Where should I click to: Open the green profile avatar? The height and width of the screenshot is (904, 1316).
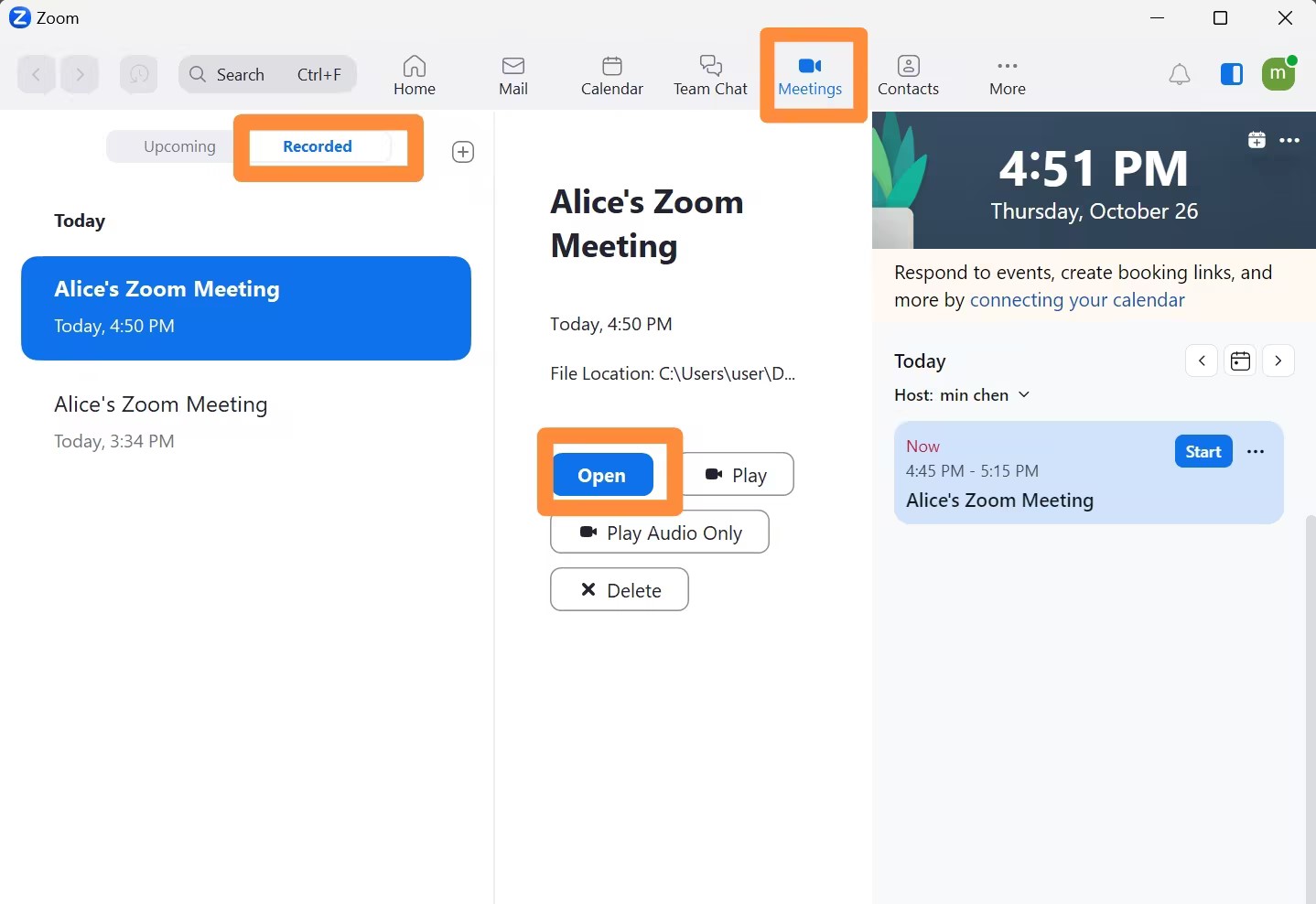click(1278, 73)
